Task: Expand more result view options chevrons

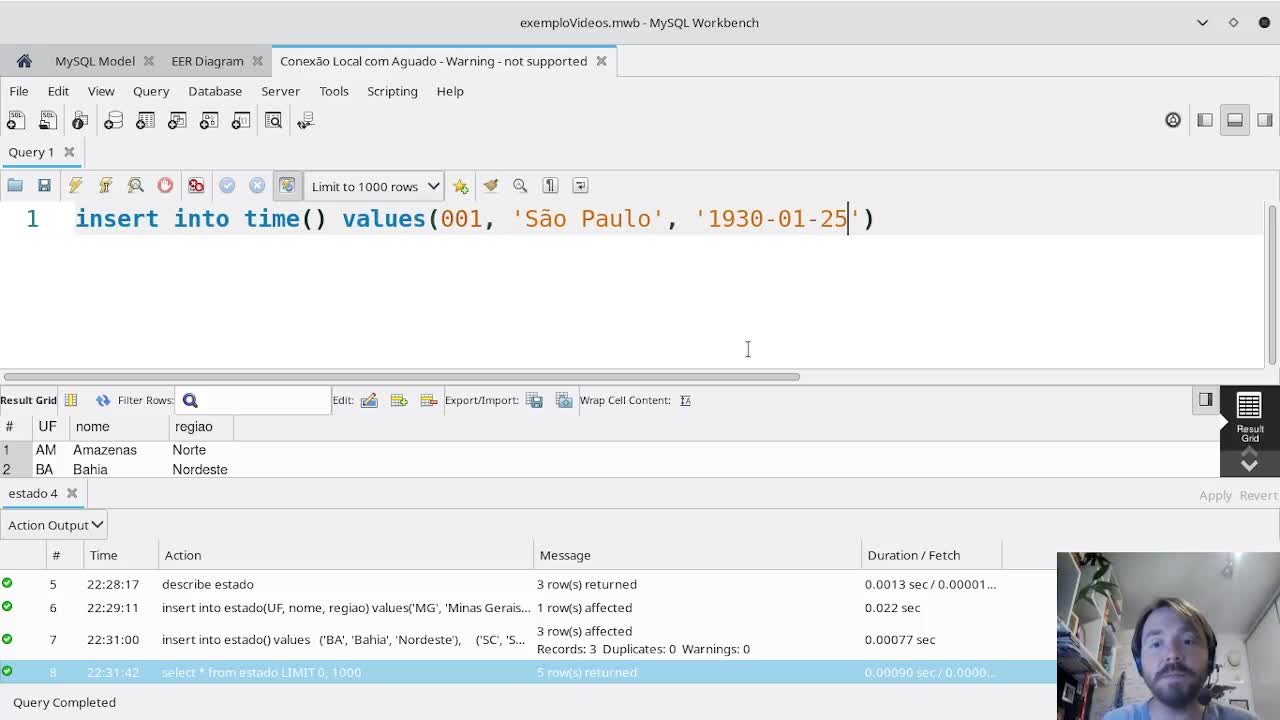Action: point(1249,460)
